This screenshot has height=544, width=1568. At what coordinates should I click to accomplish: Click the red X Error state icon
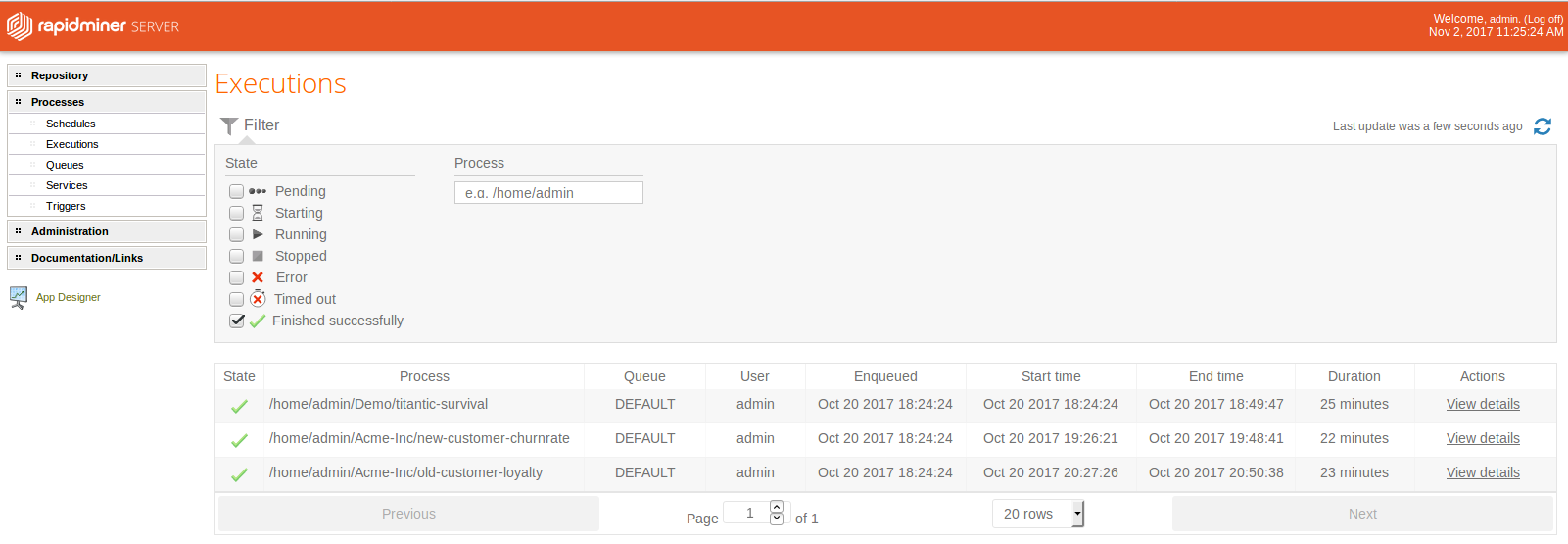[x=258, y=278]
